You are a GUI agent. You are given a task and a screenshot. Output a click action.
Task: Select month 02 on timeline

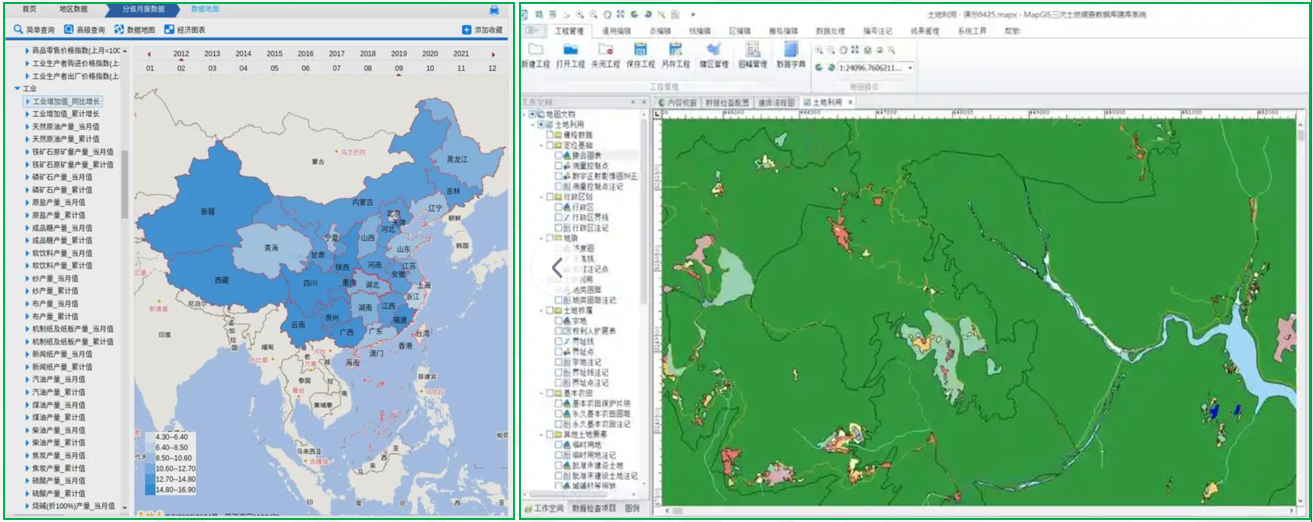(x=181, y=69)
